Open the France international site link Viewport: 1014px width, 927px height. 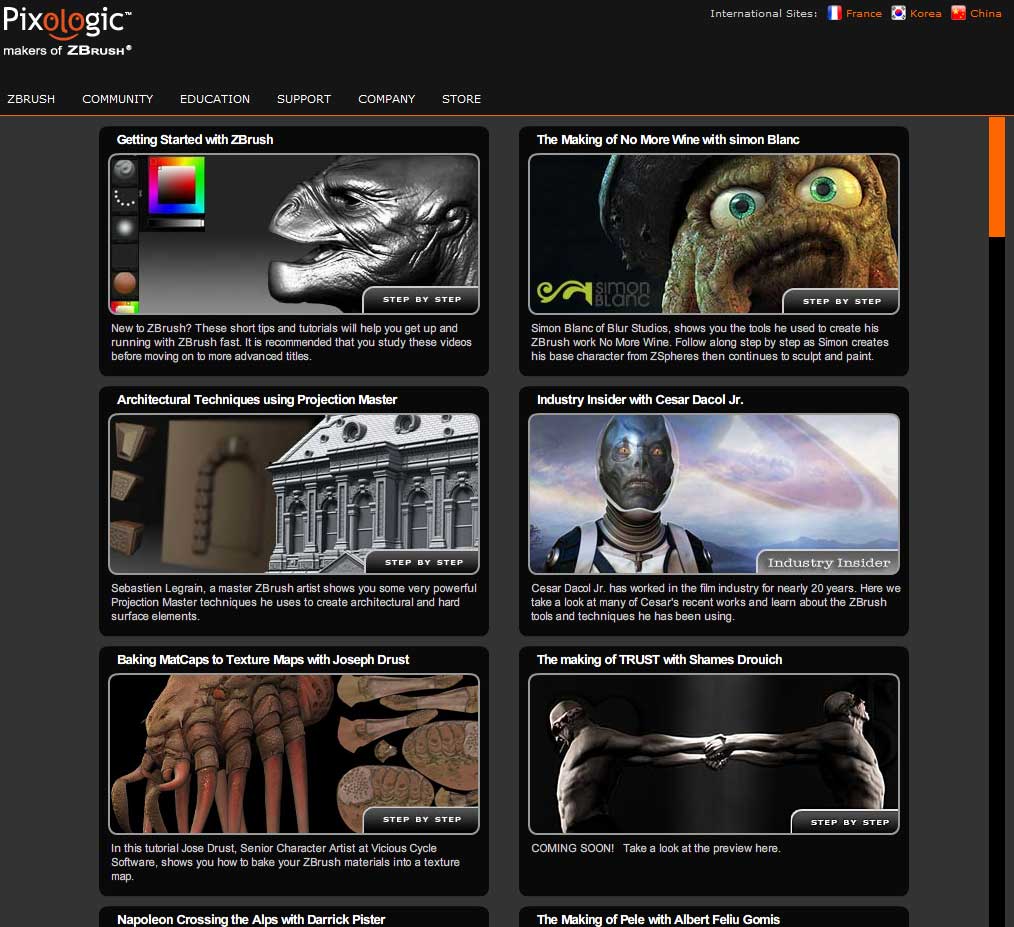863,14
